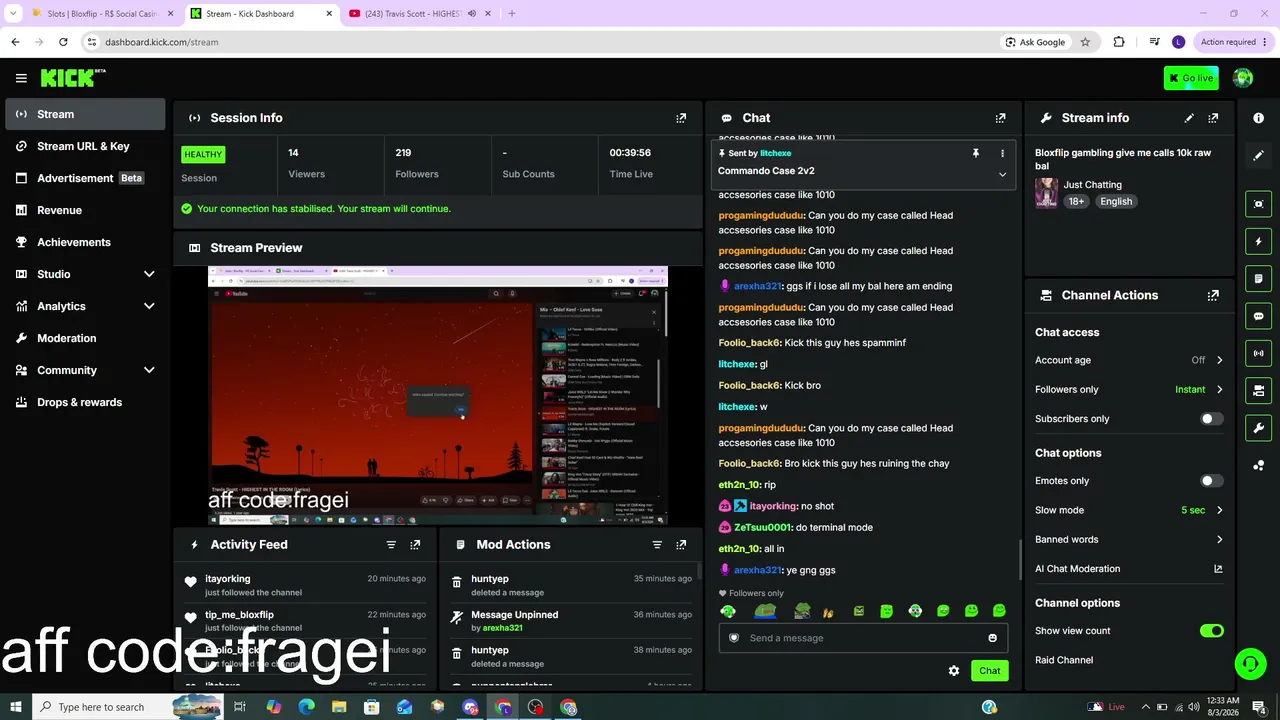Pop out the Session Info panel
Viewport: 1280px width, 720px height.
coord(681,118)
